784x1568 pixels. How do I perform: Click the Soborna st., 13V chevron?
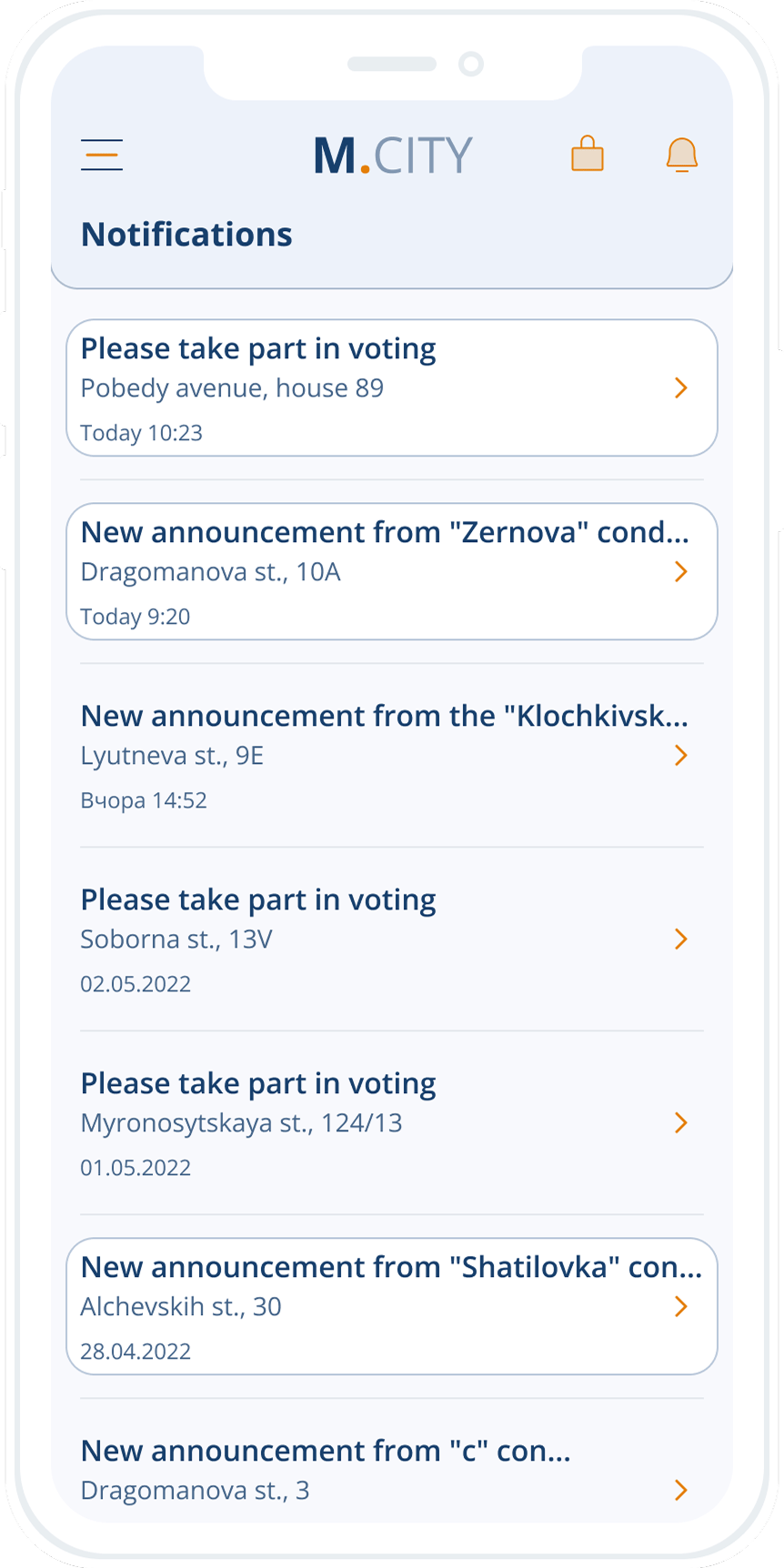coord(680,940)
